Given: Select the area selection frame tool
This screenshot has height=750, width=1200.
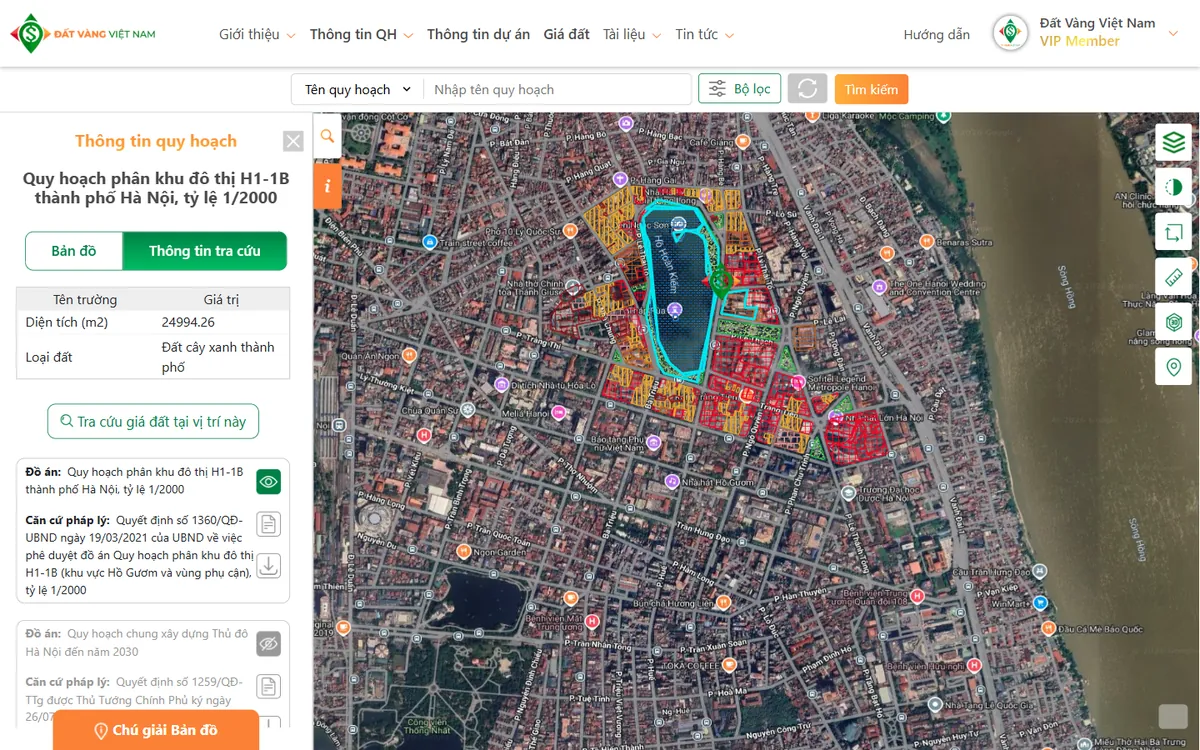Looking at the screenshot, I should [x=1174, y=232].
